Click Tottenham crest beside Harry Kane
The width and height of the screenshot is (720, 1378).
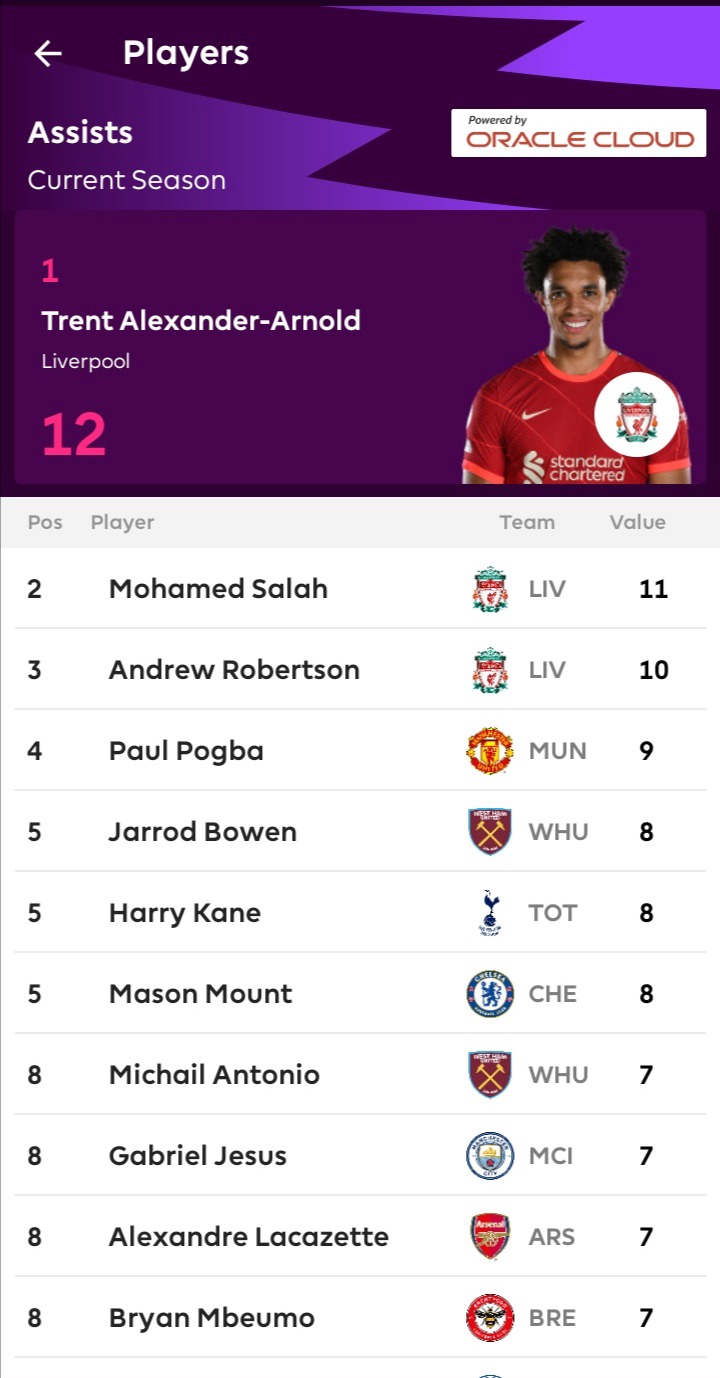(x=490, y=913)
